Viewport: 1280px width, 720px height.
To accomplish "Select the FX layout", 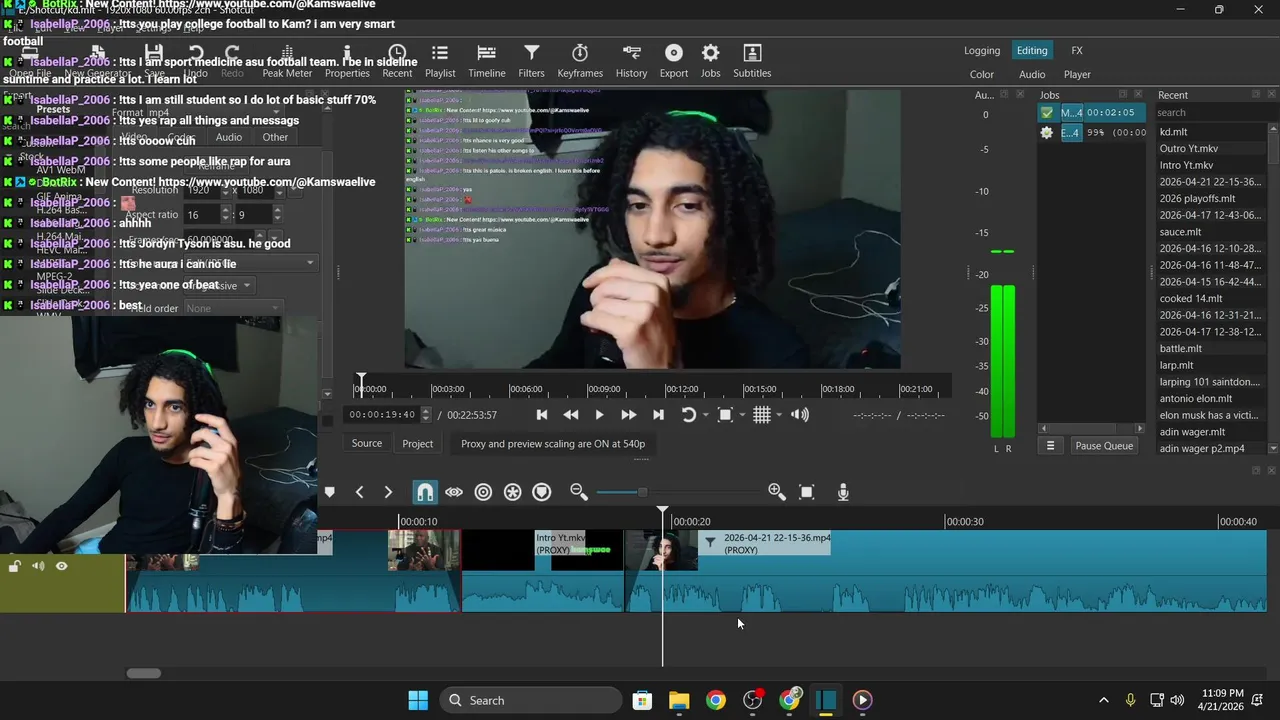I will tap(1077, 51).
